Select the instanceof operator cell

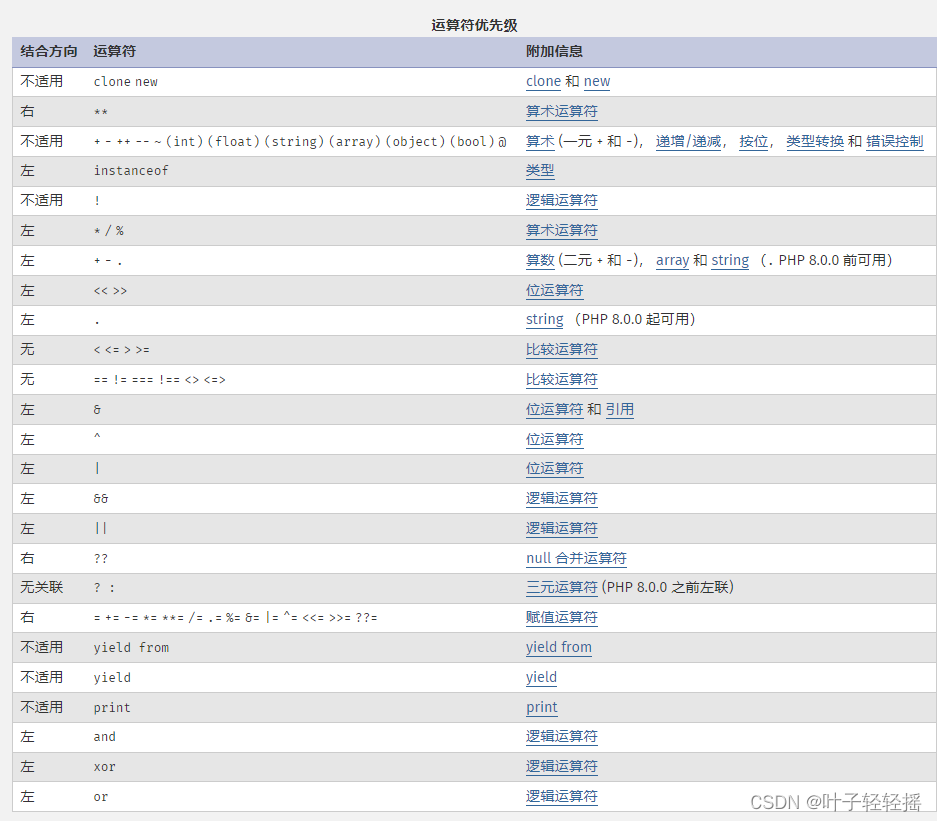coord(131,171)
